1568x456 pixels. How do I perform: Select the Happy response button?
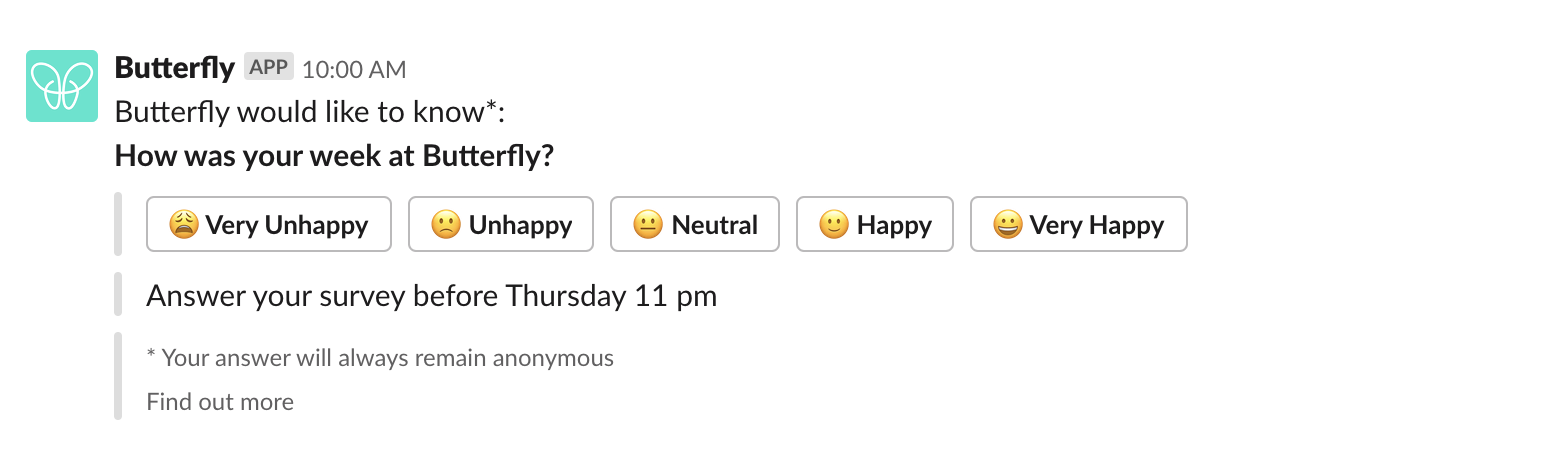click(875, 224)
